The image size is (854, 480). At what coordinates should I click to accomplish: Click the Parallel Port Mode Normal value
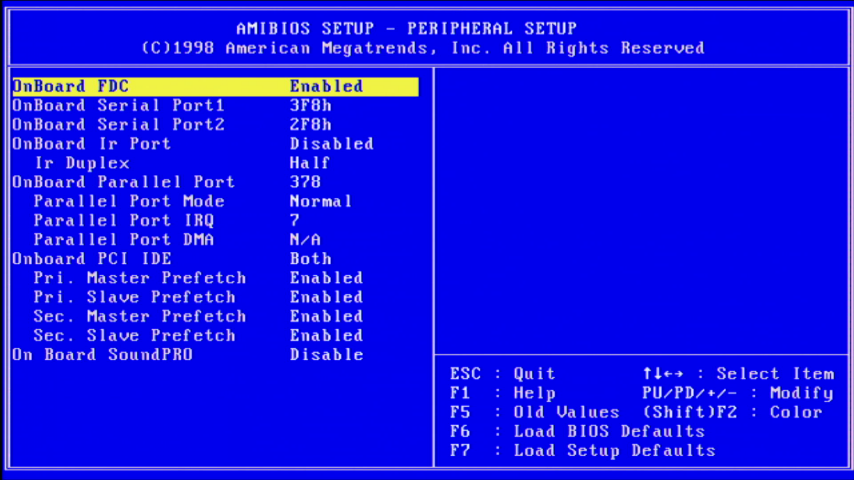coord(320,201)
